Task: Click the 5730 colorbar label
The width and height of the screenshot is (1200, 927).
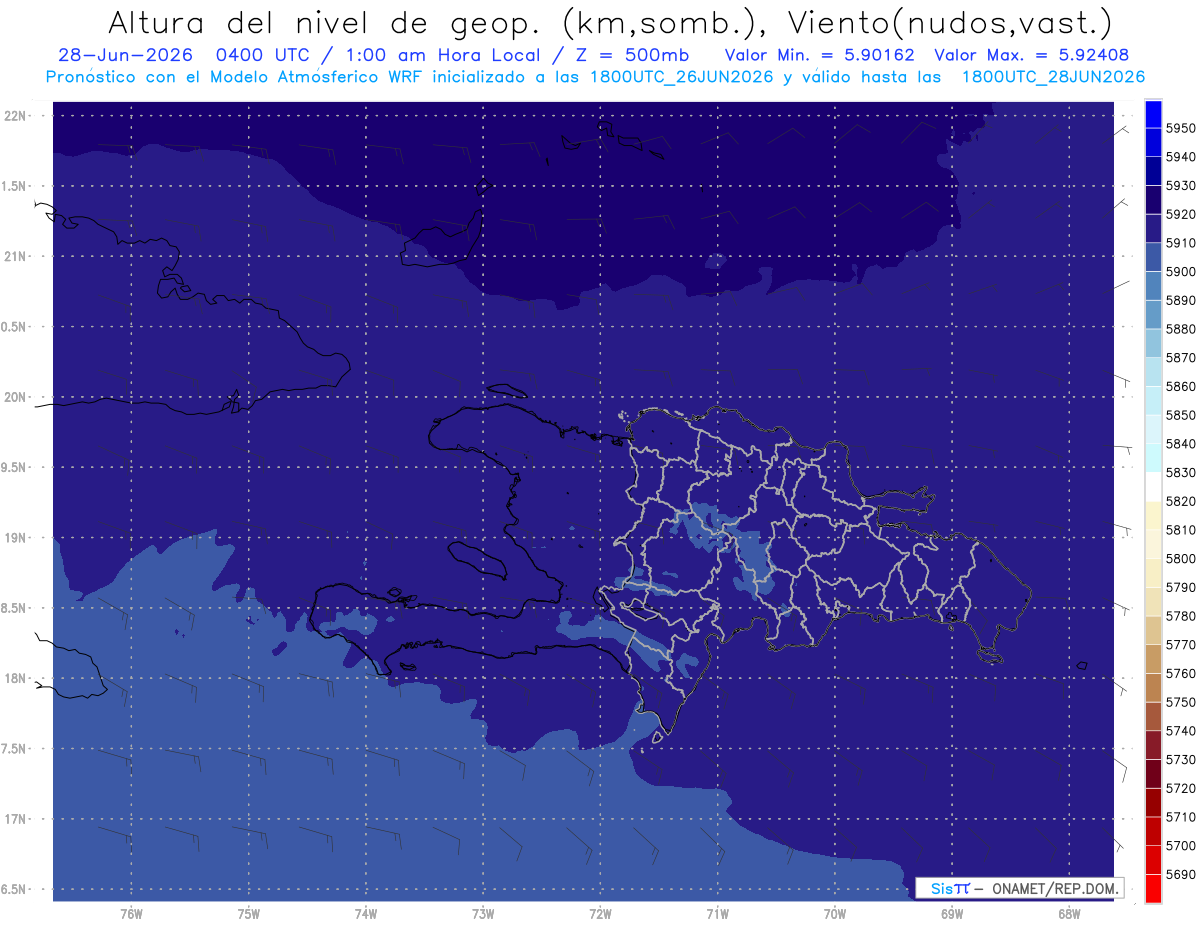Action: pos(1180,759)
